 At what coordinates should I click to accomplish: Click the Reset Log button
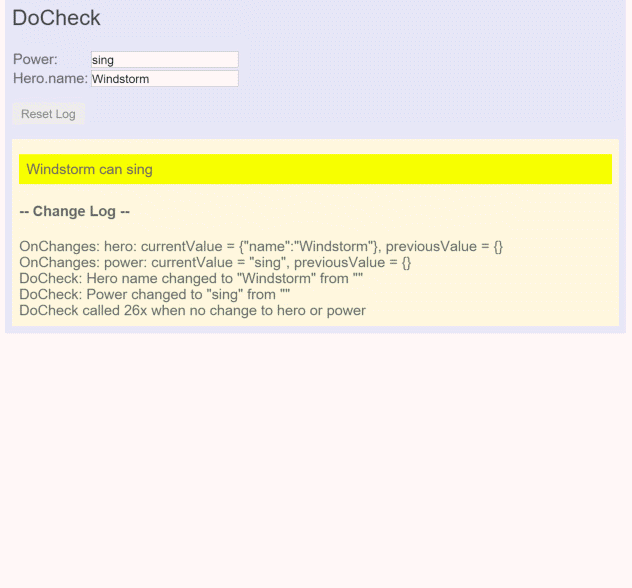[48, 114]
